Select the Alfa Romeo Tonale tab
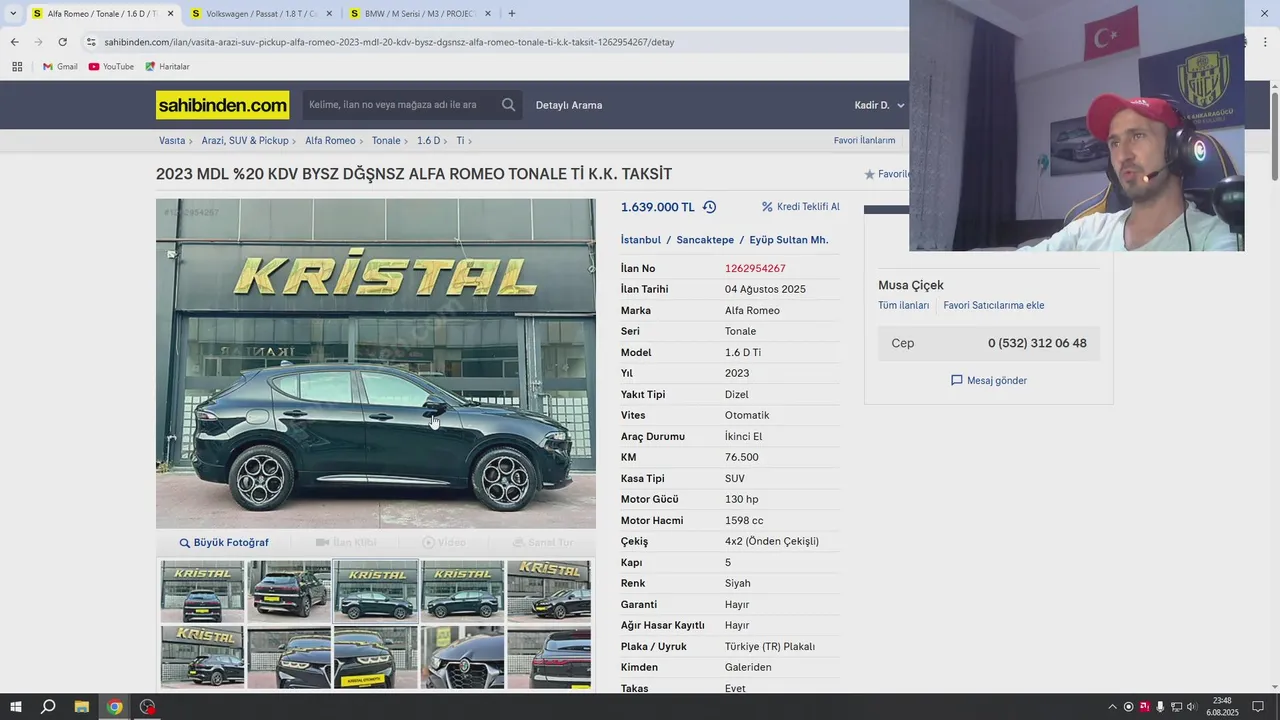 [102, 14]
